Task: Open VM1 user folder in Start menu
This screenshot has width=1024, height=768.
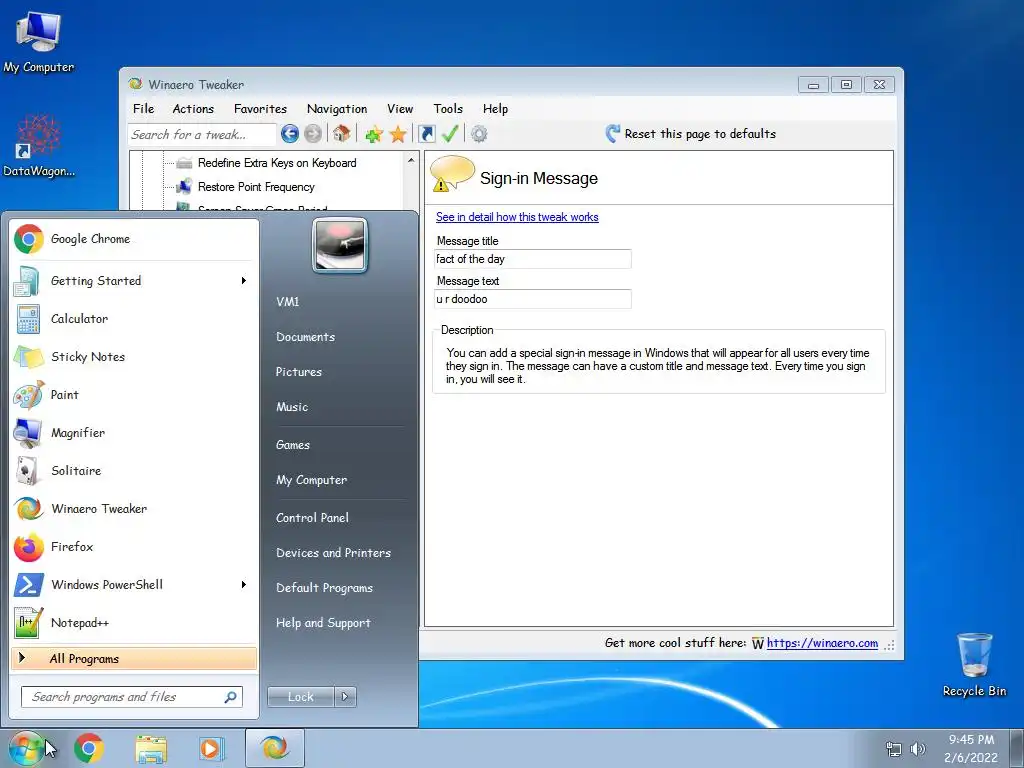Action: [287, 302]
